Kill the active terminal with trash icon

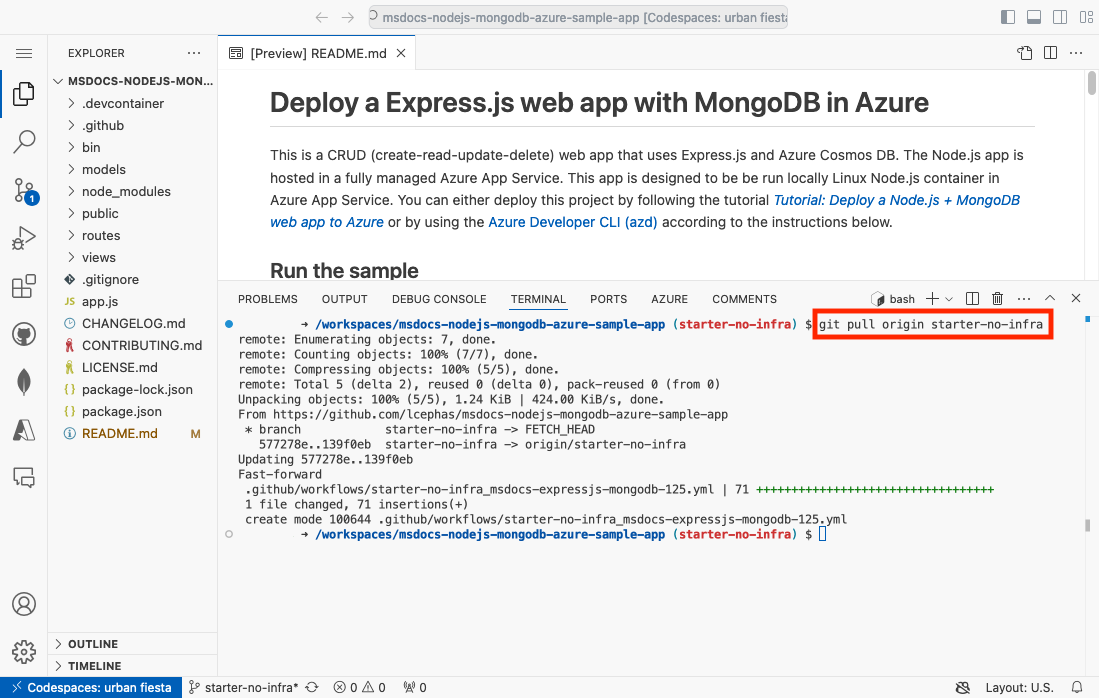pos(997,297)
